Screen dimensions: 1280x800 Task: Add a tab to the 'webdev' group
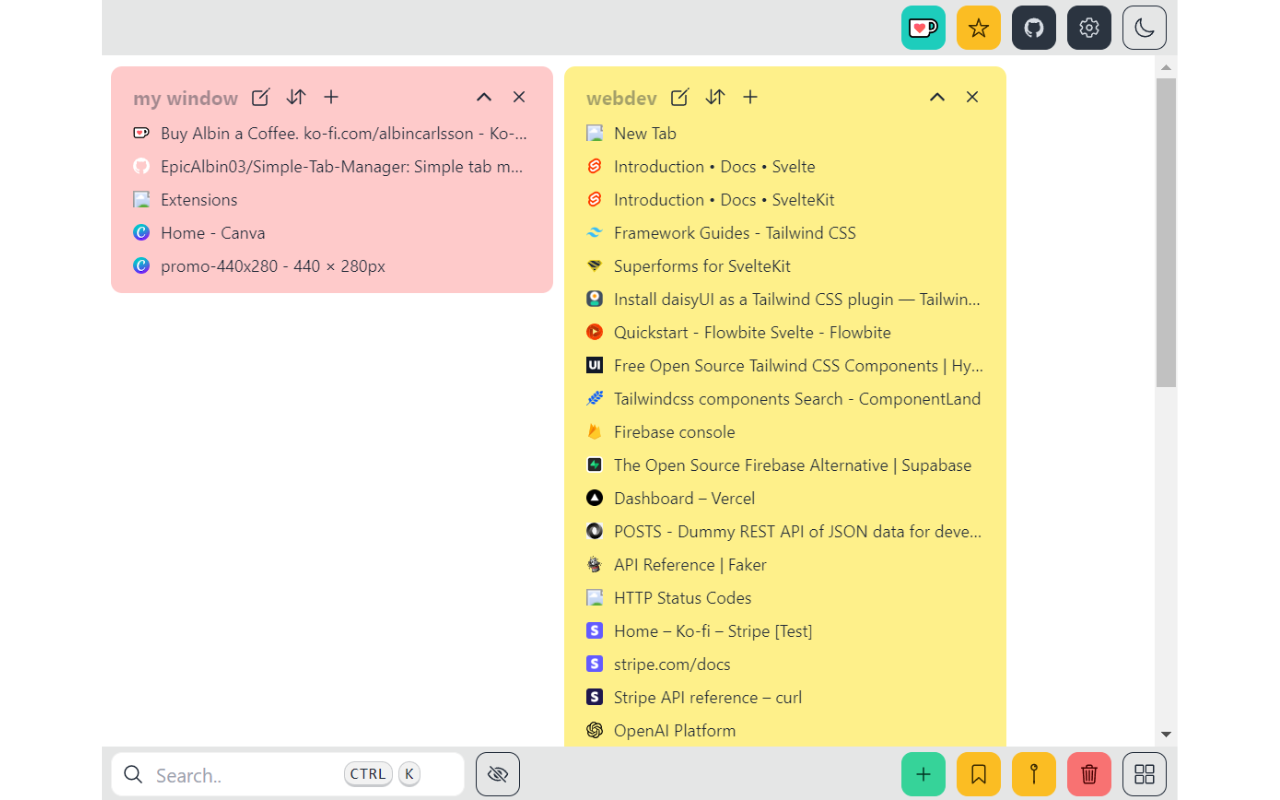pyautogui.click(x=750, y=97)
